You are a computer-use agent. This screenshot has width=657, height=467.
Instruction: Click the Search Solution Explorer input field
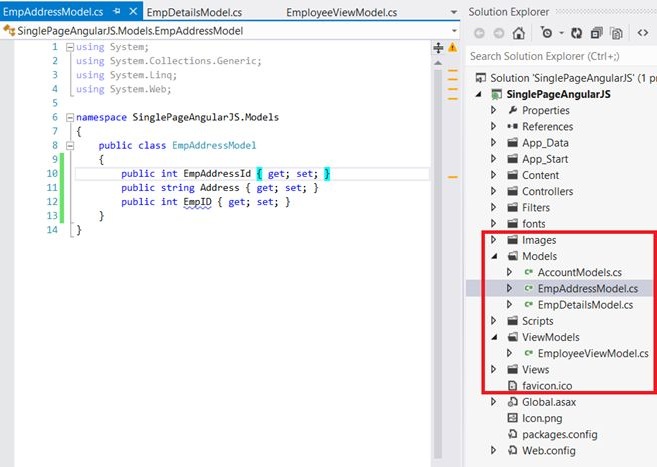[x=561, y=56]
